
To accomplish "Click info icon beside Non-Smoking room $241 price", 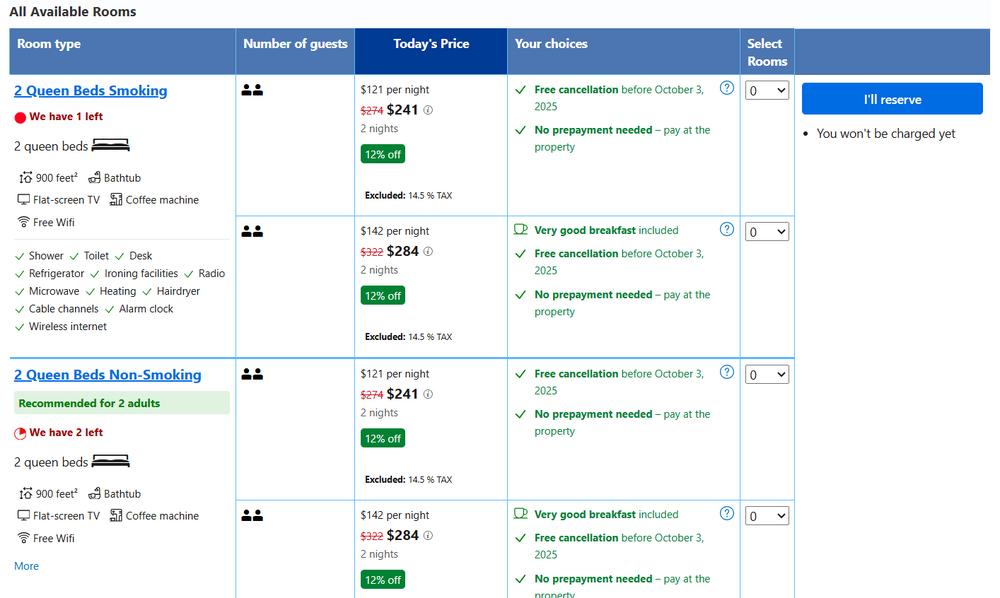I will [429, 395].
